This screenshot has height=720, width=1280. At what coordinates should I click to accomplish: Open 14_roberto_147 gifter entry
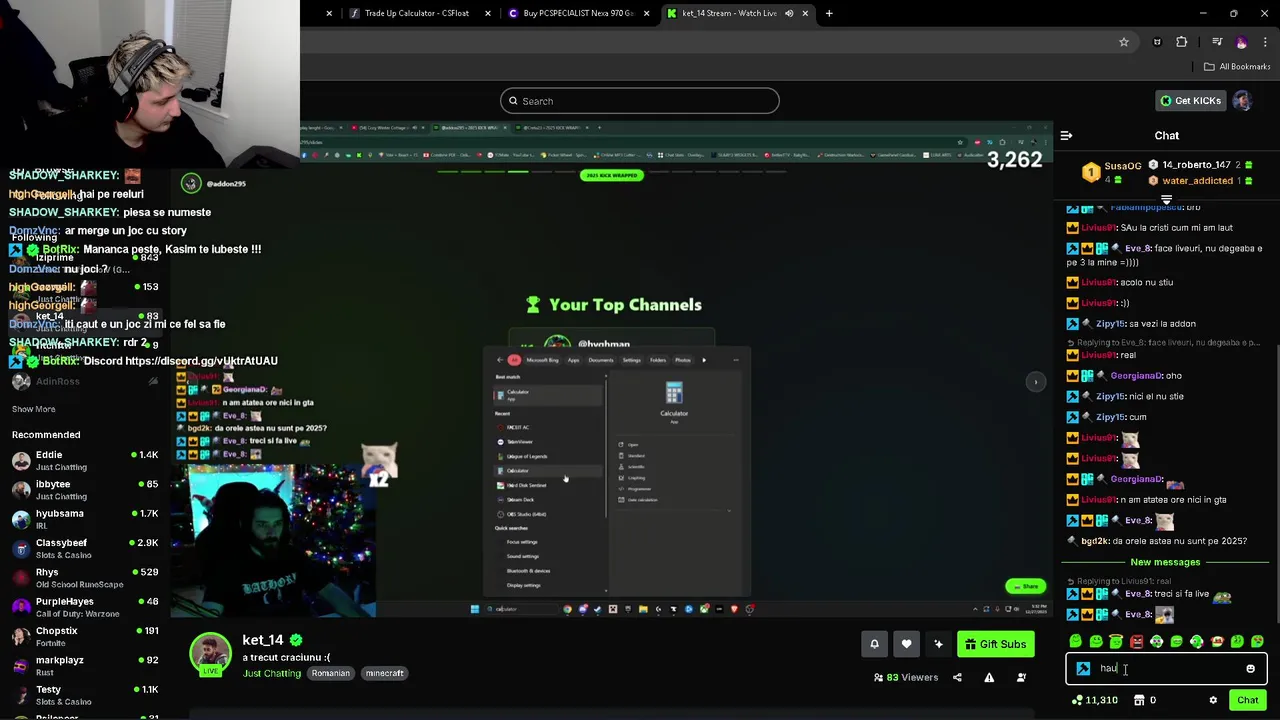click(1201, 165)
